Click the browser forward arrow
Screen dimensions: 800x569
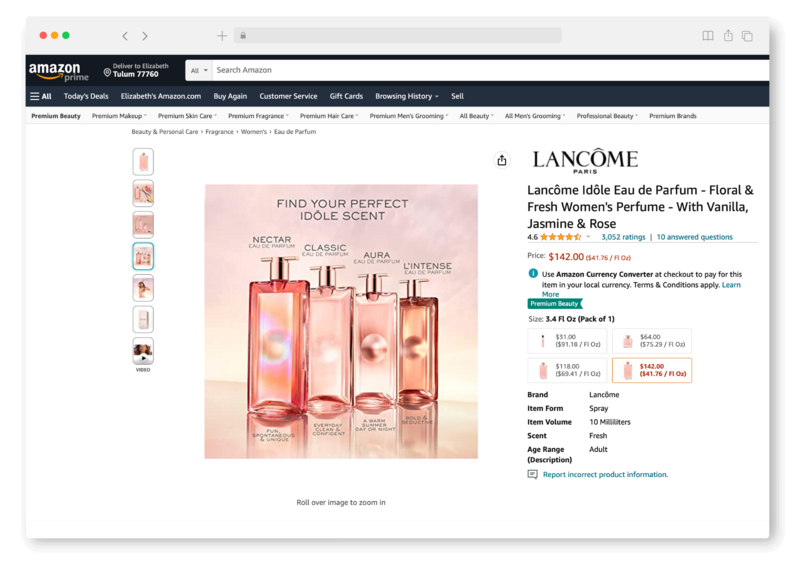coord(145,36)
